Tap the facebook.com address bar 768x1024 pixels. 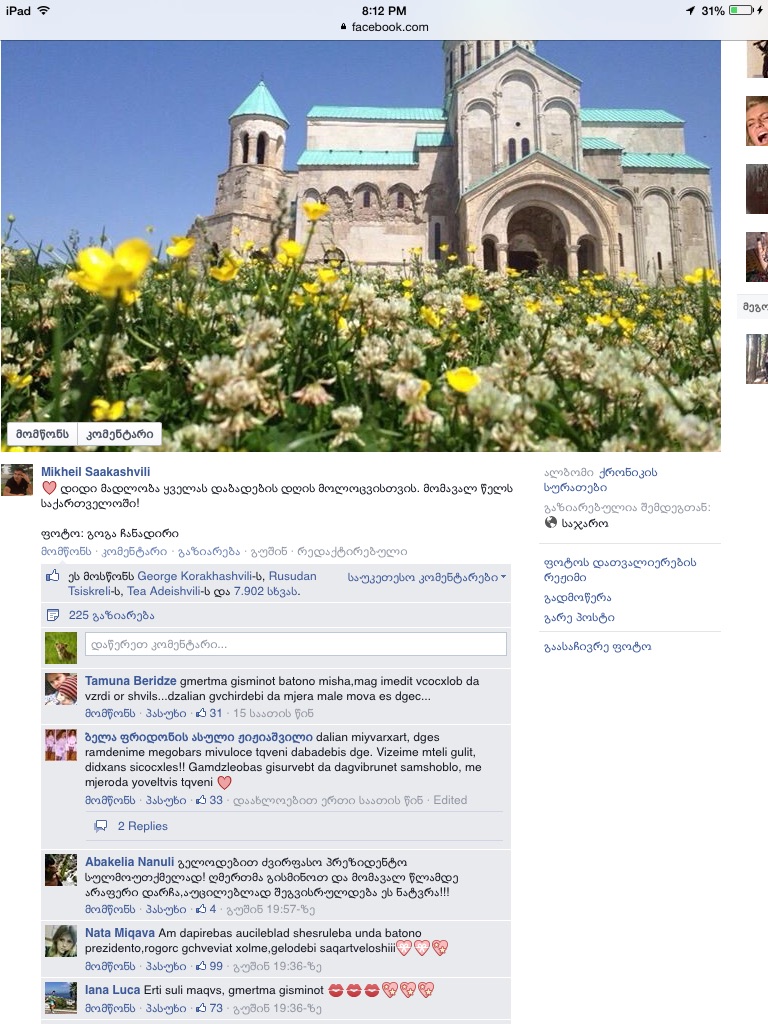(x=384, y=27)
